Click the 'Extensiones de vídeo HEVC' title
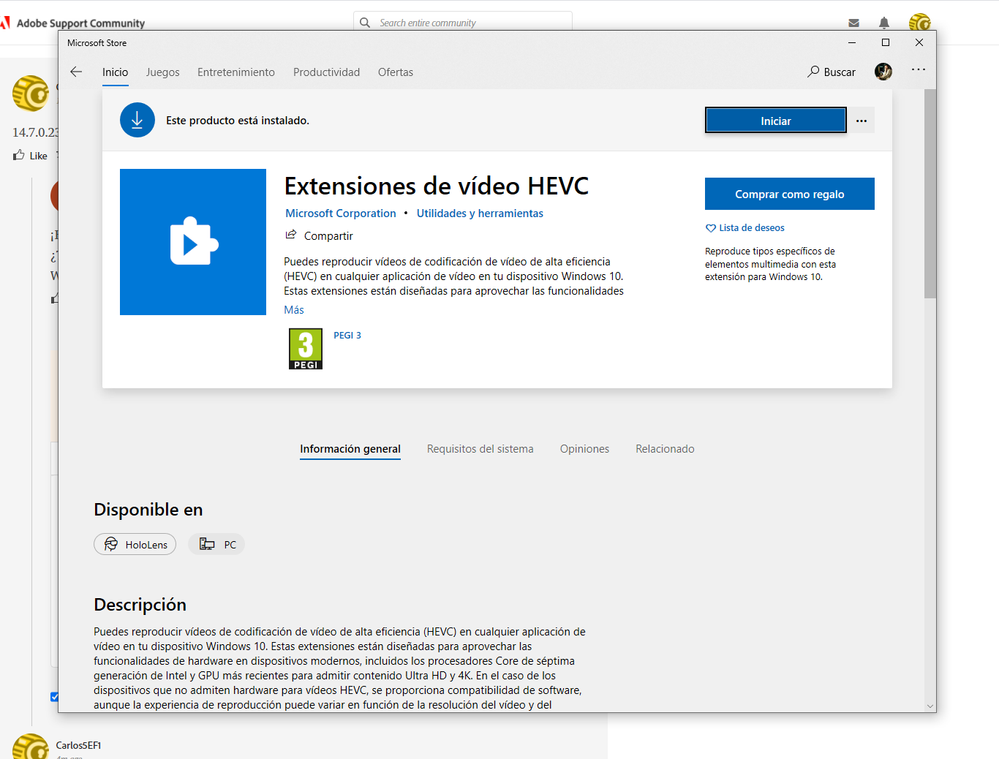999x759 pixels. coord(436,186)
